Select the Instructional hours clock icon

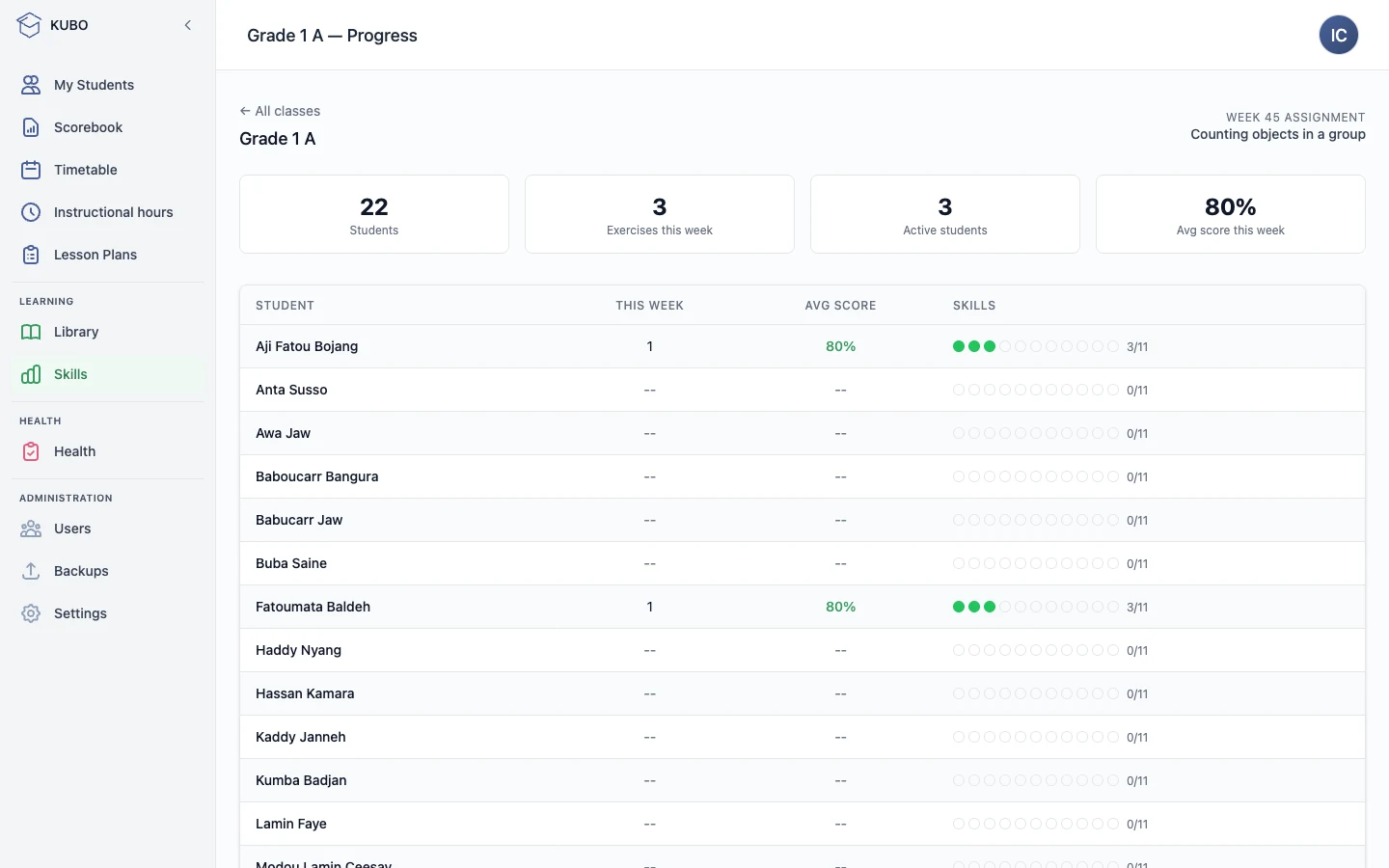[x=31, y=212]
